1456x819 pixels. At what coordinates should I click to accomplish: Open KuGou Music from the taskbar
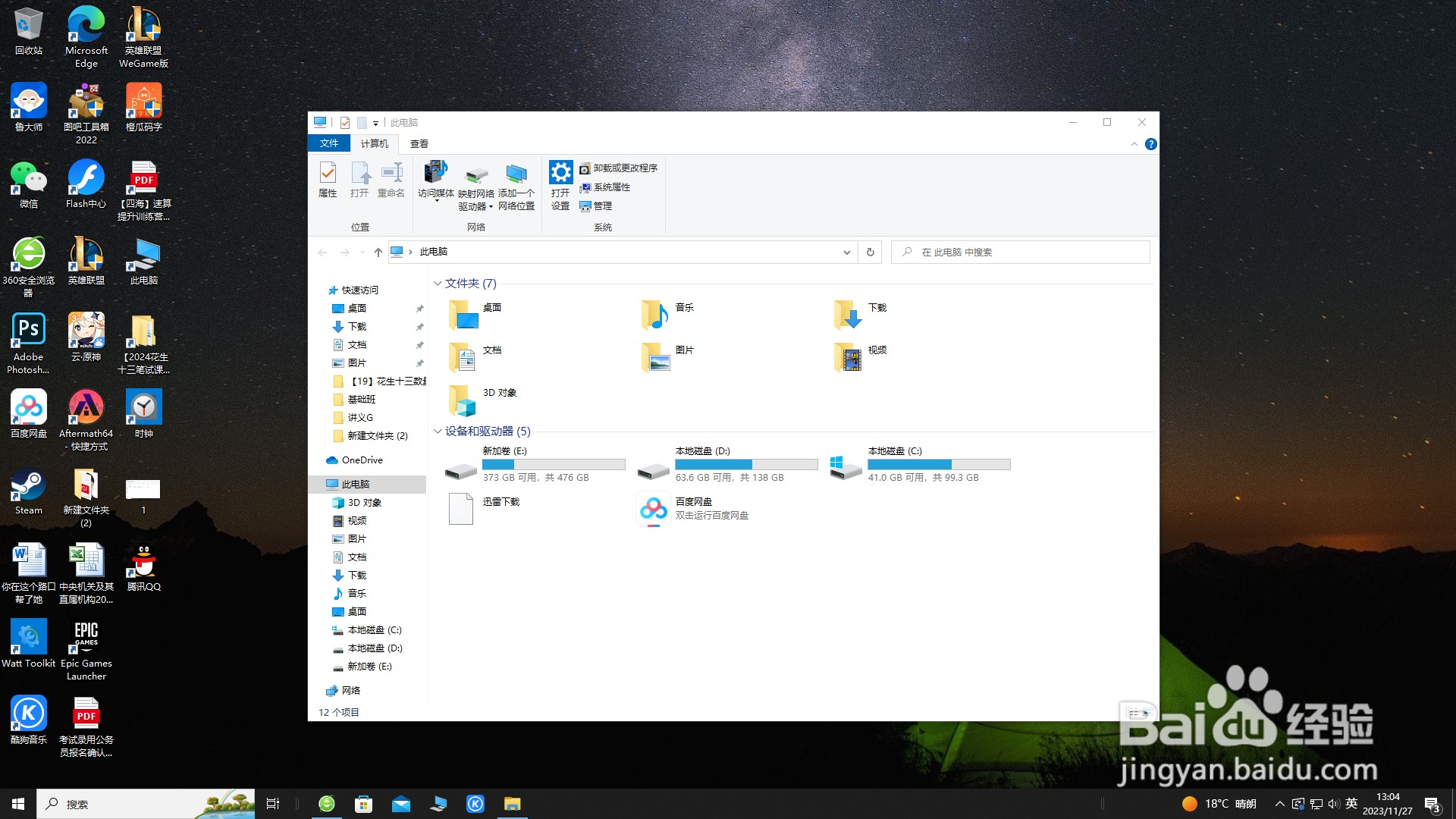475,804
